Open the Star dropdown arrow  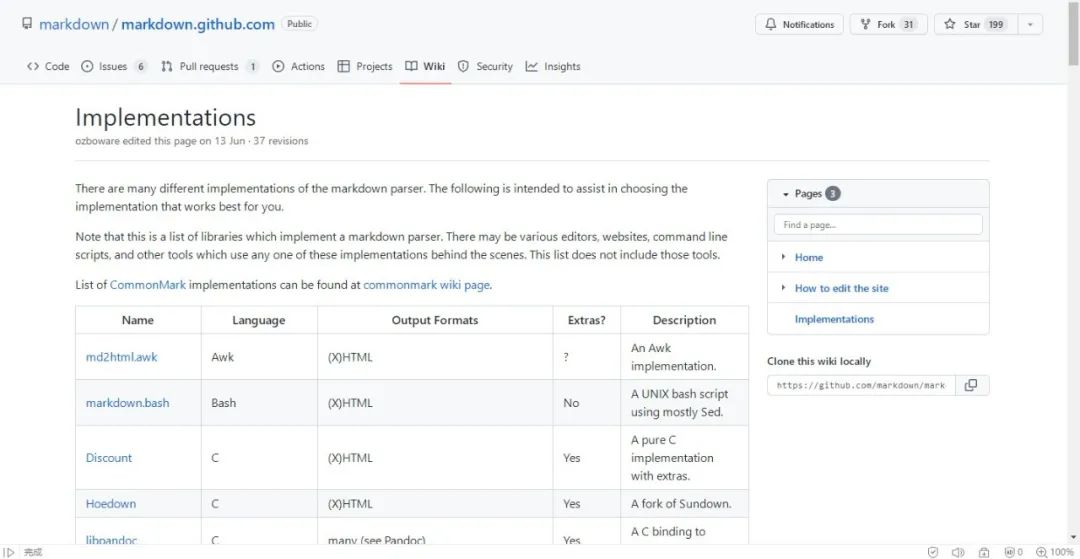(x=1030, y=24)
